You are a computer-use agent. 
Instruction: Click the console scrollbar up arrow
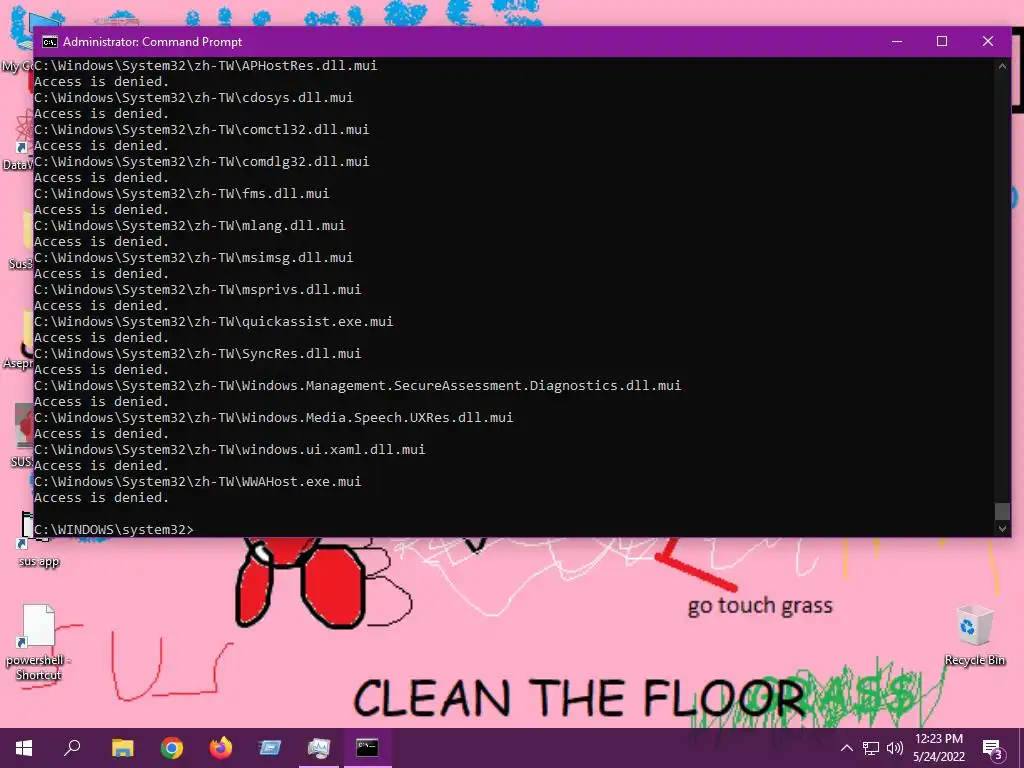[1002, 65]
